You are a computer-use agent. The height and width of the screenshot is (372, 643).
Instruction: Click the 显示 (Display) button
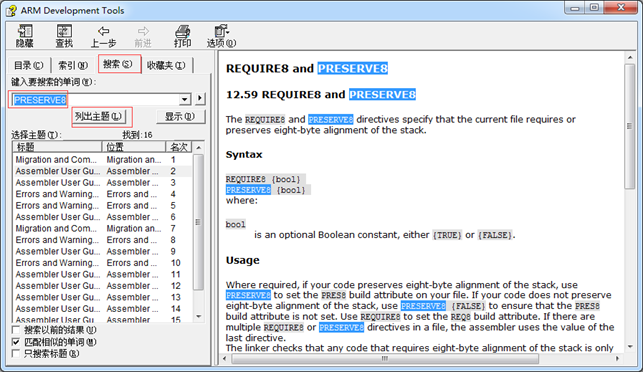[x=180, y=116]
